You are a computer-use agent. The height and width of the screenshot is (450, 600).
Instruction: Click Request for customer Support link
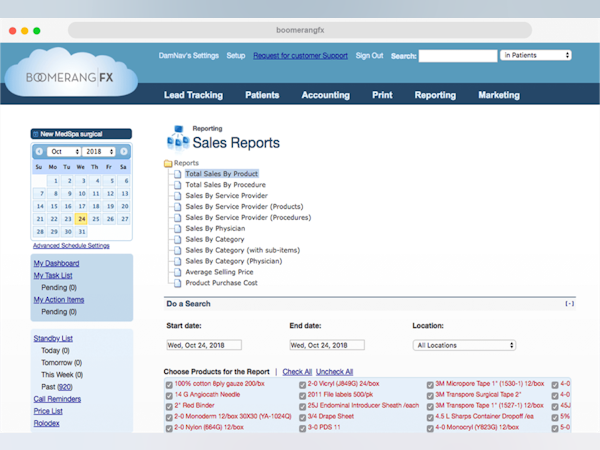pyautogui.click(x=300, y=55)
